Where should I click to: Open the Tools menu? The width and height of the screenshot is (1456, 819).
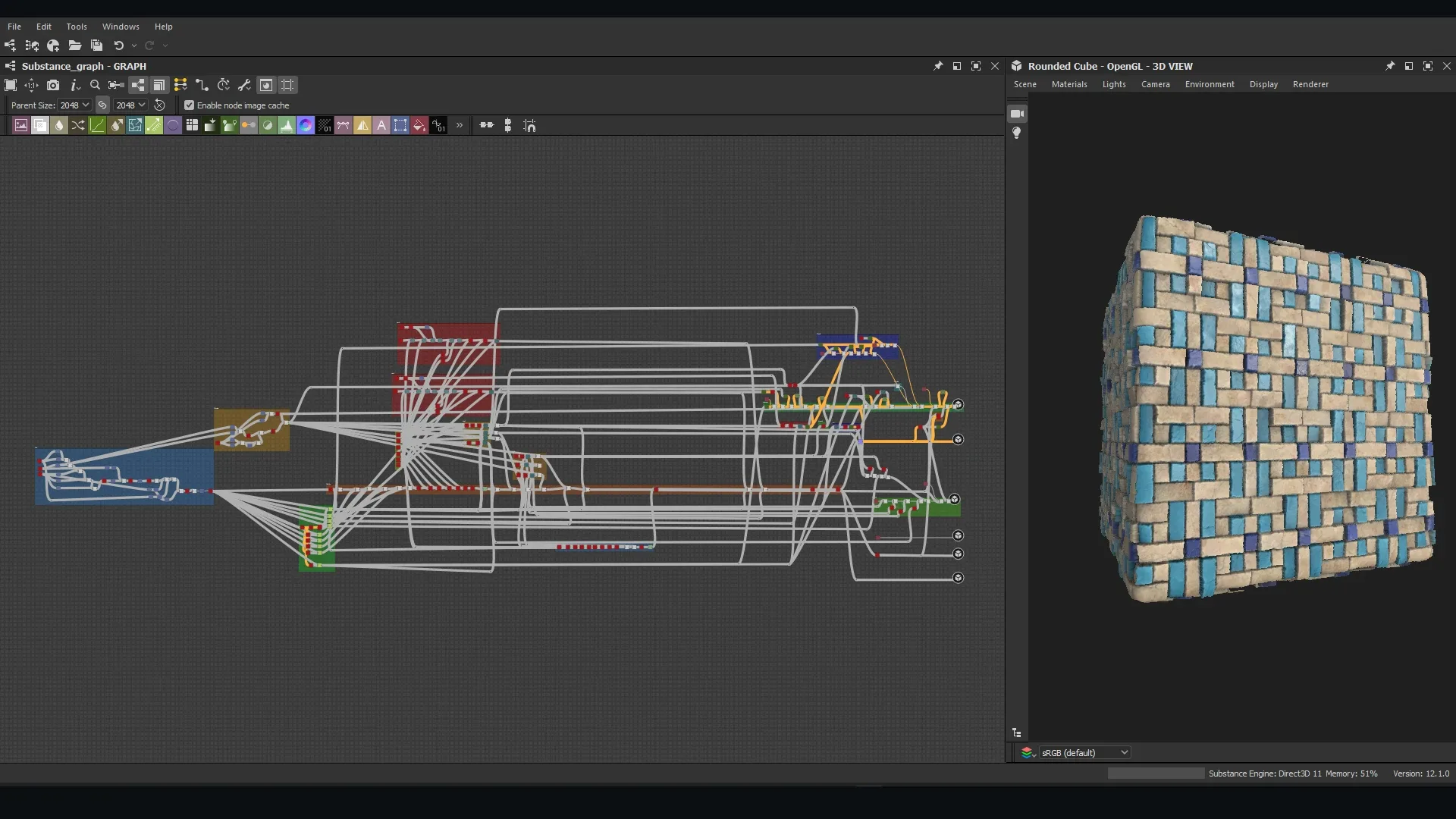[76, 26]
